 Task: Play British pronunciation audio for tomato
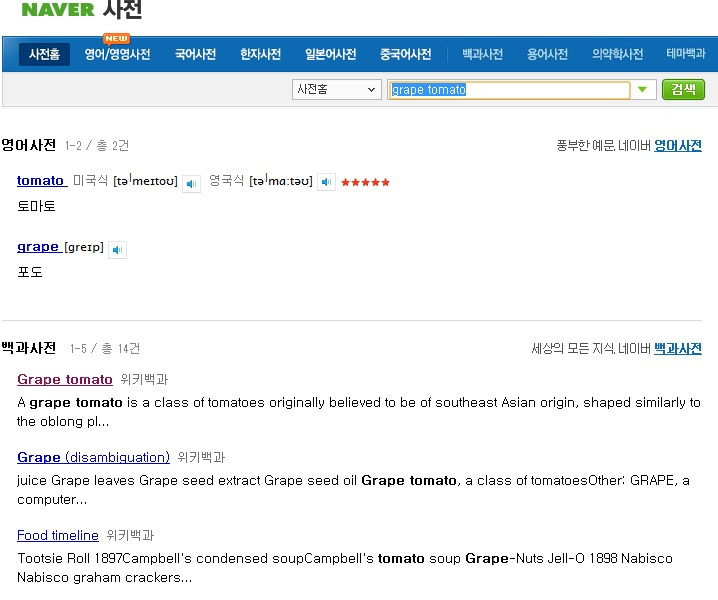tap(326, 182)
